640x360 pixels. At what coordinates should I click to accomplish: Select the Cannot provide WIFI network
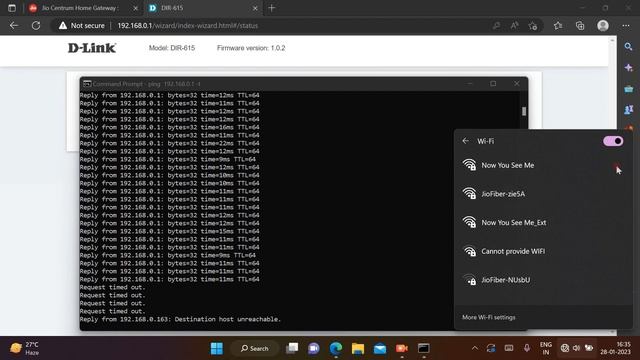(x=543, y=251)
